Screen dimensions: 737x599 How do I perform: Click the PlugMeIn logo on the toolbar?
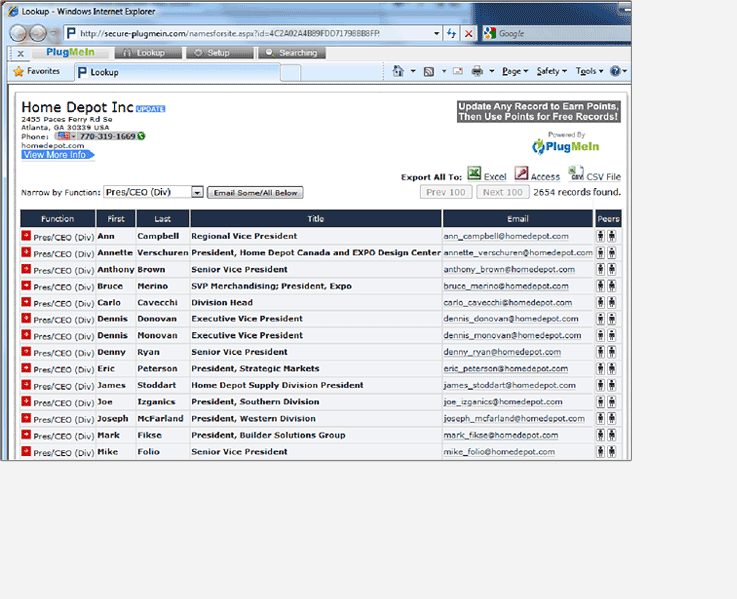coord(70,52)
